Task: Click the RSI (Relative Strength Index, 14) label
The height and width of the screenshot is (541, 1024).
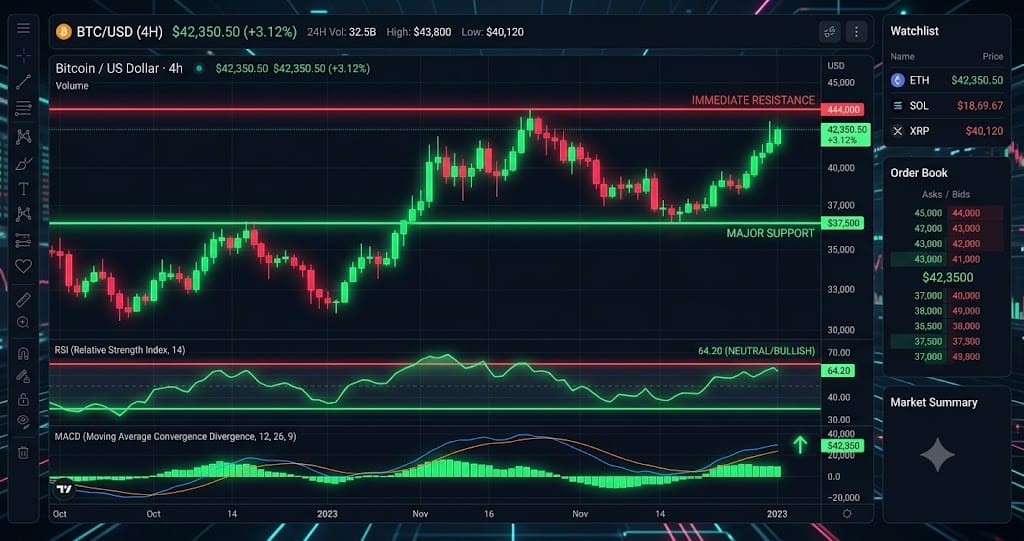Action: [x=120, y=350]
